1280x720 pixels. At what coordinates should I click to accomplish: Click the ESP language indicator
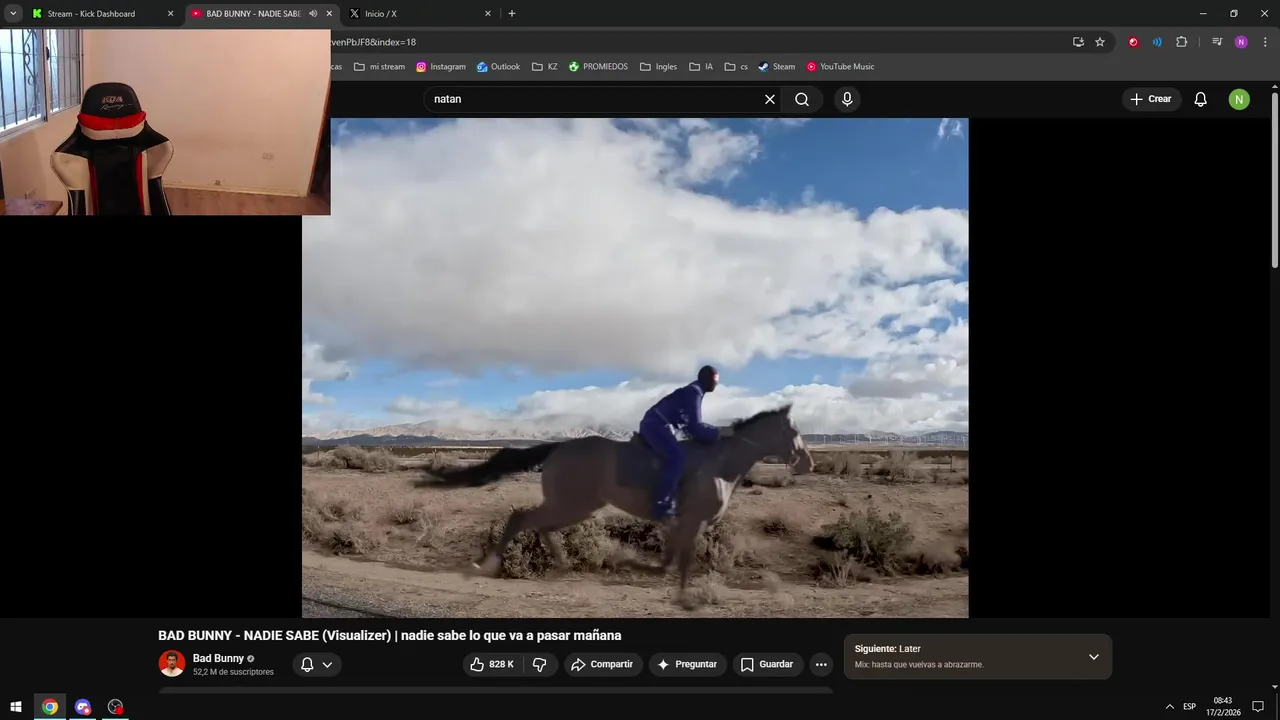1189,707
